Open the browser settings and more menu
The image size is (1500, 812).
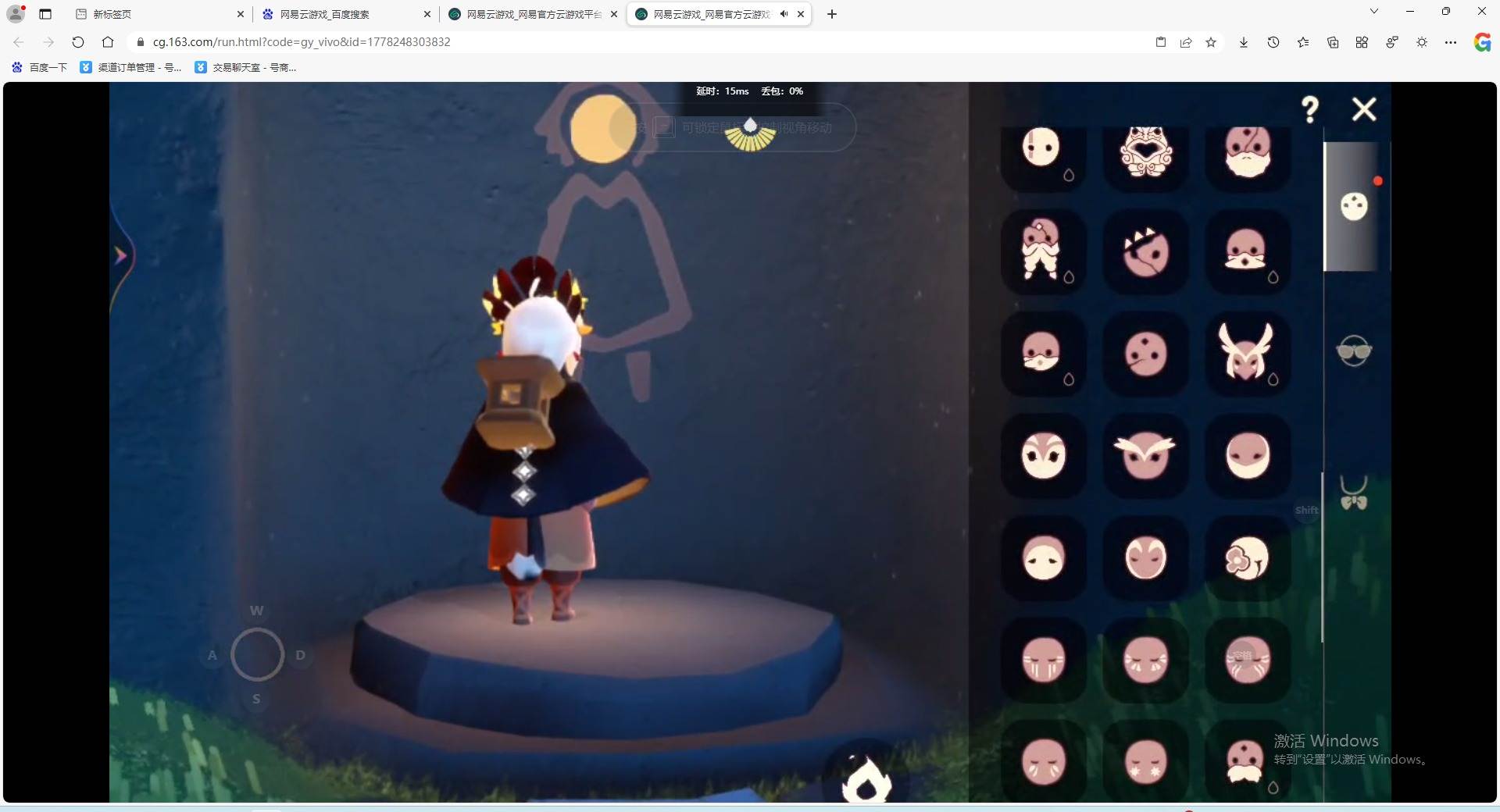click(1451, 42)
